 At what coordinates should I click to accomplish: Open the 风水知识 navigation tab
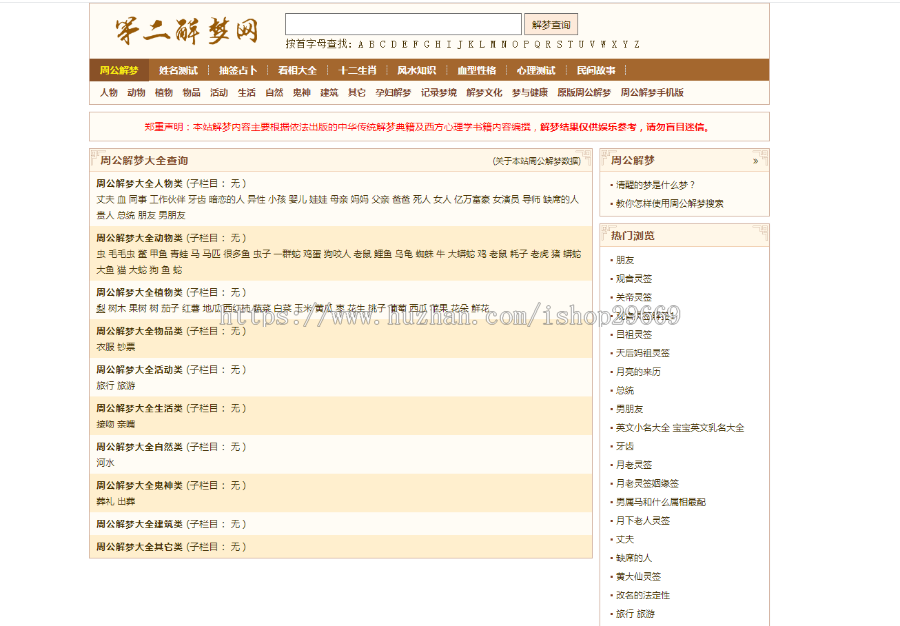coord(417,71)
